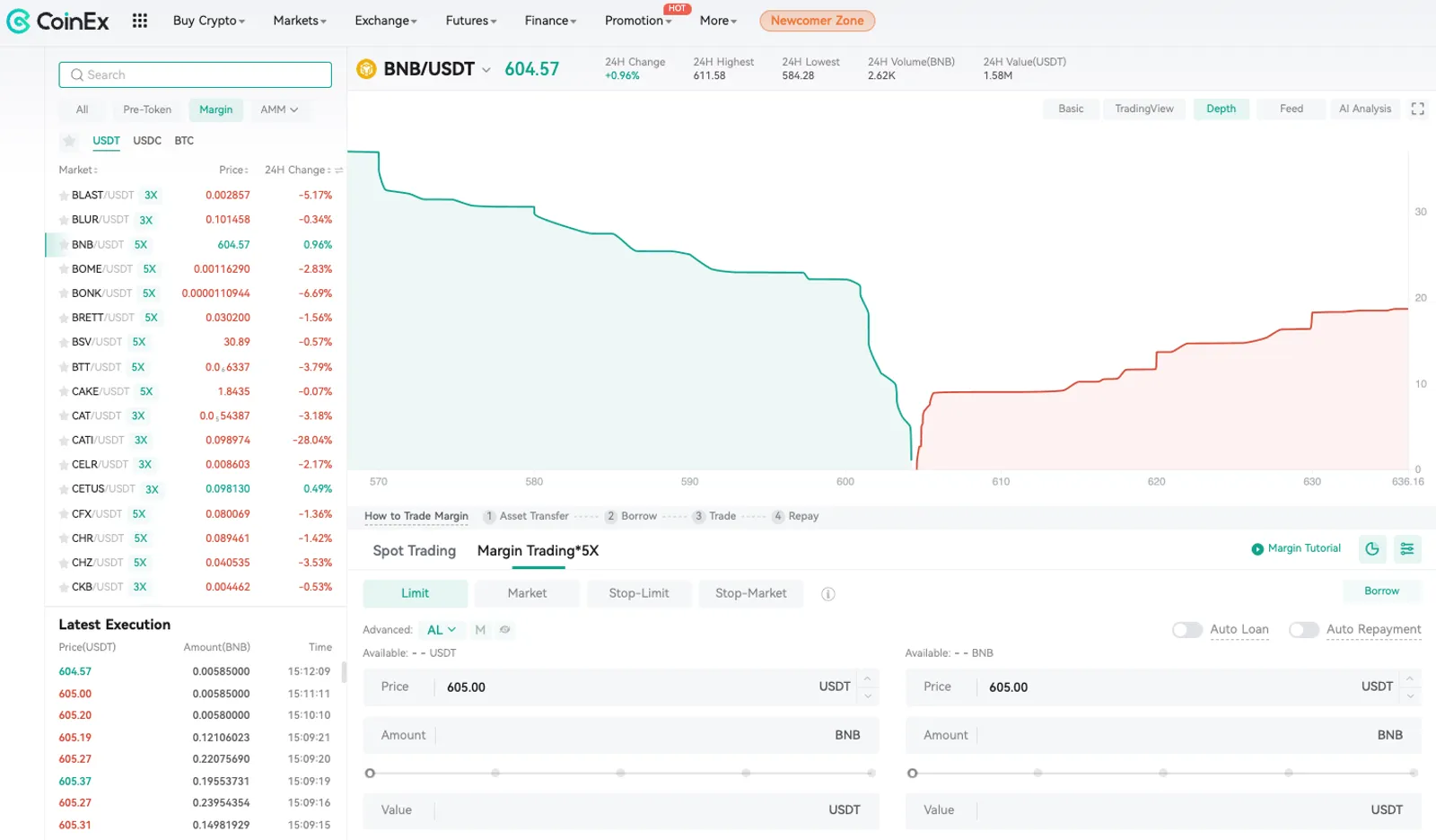Open the Promotion dropdown menu
The height and width of the screenshot is (840, 1436).
tap(638, 21)
